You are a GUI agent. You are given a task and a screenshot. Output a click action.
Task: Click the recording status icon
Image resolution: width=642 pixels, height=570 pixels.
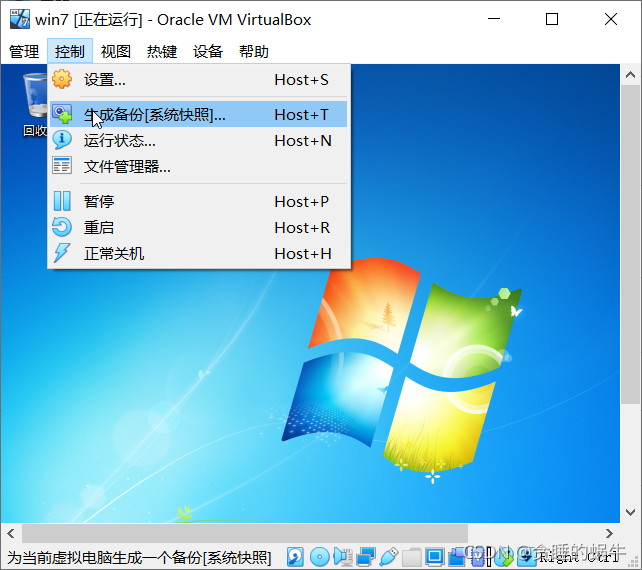coord(457,556)
